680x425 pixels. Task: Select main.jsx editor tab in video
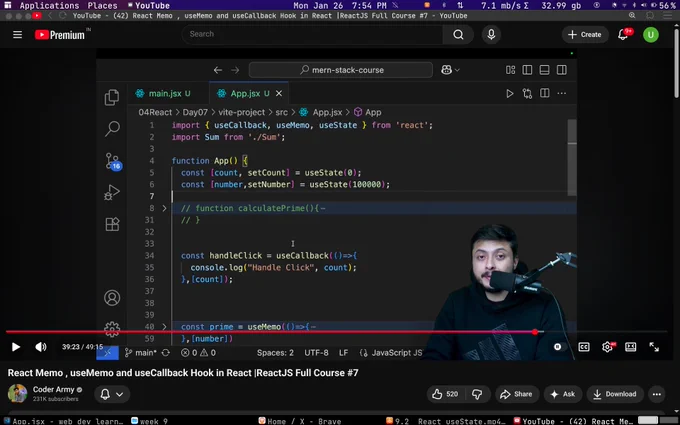pyautogui.click(x=163, y=93)
